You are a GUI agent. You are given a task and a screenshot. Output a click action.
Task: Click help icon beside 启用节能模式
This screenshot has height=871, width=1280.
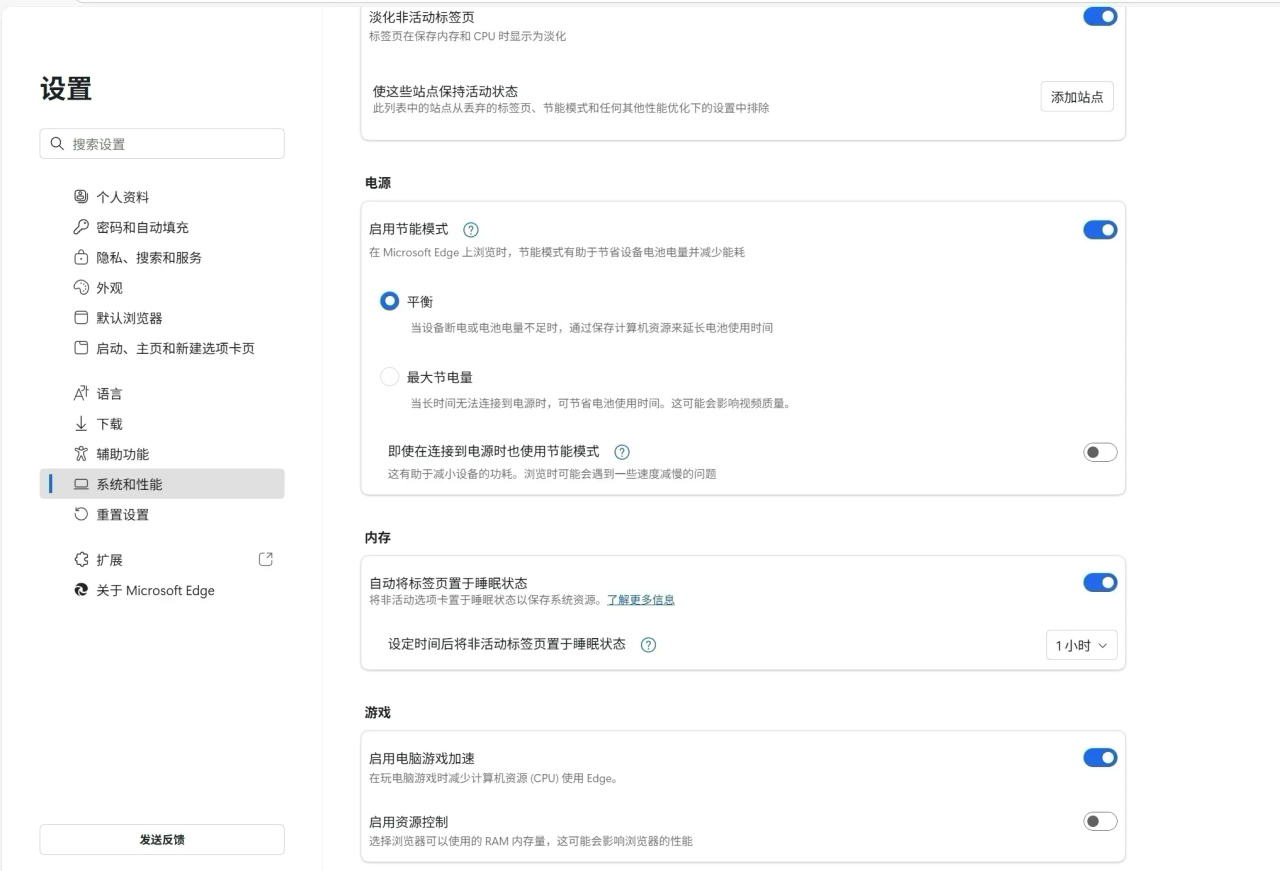pos(471,230)
